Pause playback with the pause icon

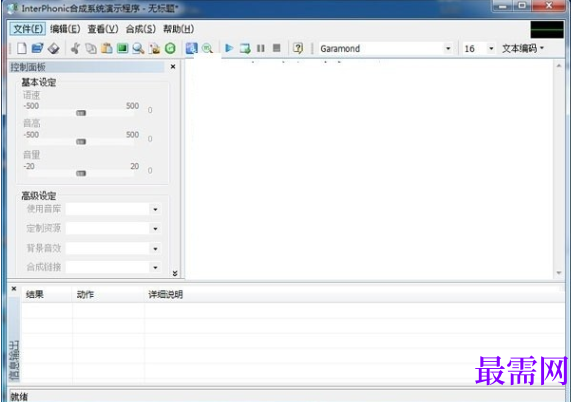261,48
